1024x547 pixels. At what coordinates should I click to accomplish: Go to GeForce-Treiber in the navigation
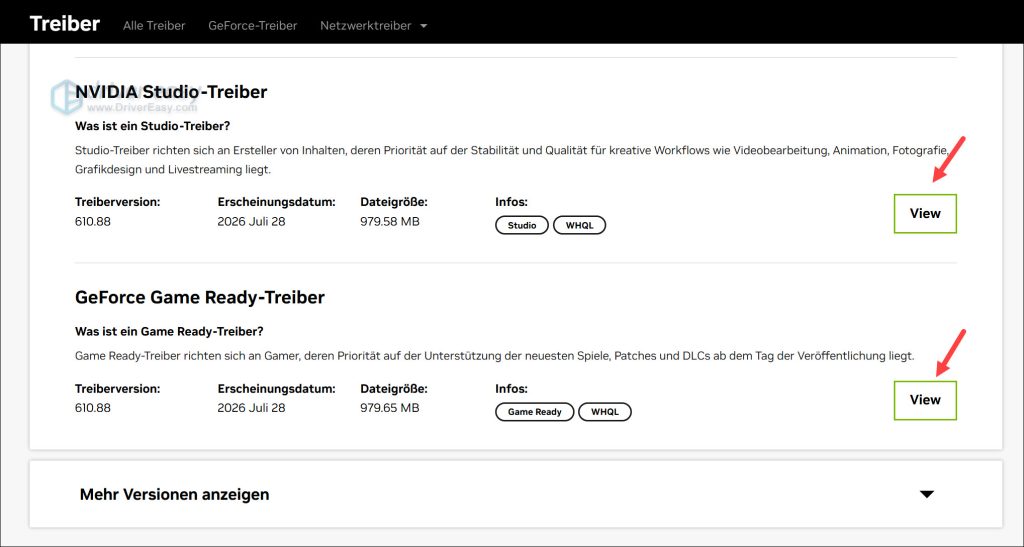pos(253,25)
